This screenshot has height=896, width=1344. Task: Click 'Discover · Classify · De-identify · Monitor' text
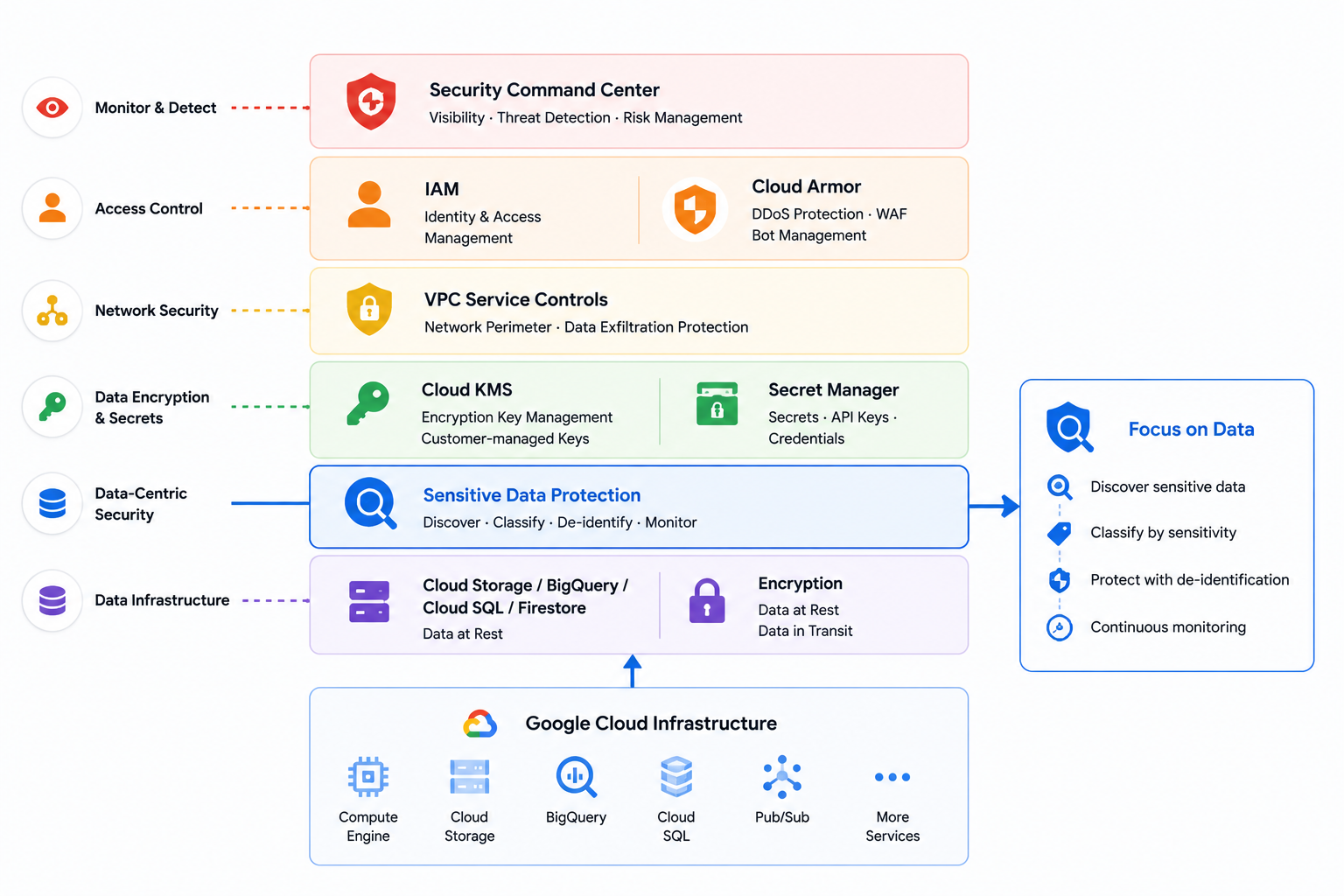560,522
